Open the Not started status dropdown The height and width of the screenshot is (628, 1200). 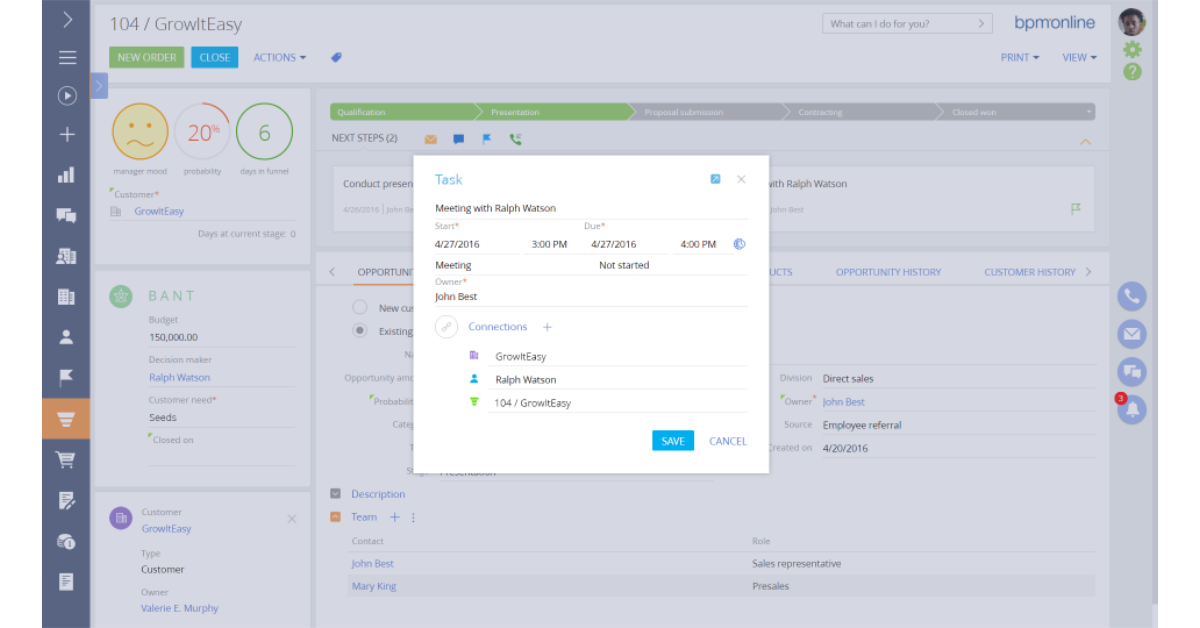click(x=672, y=265)
